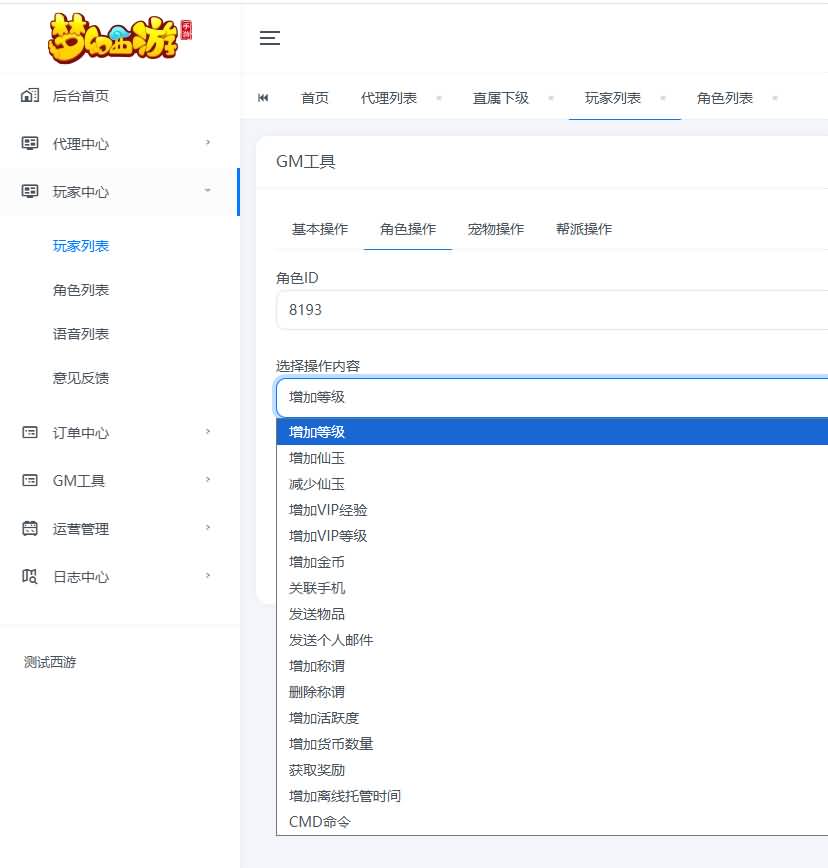Click the collapse-all tabs icon left of 首页

click(263, 97)
